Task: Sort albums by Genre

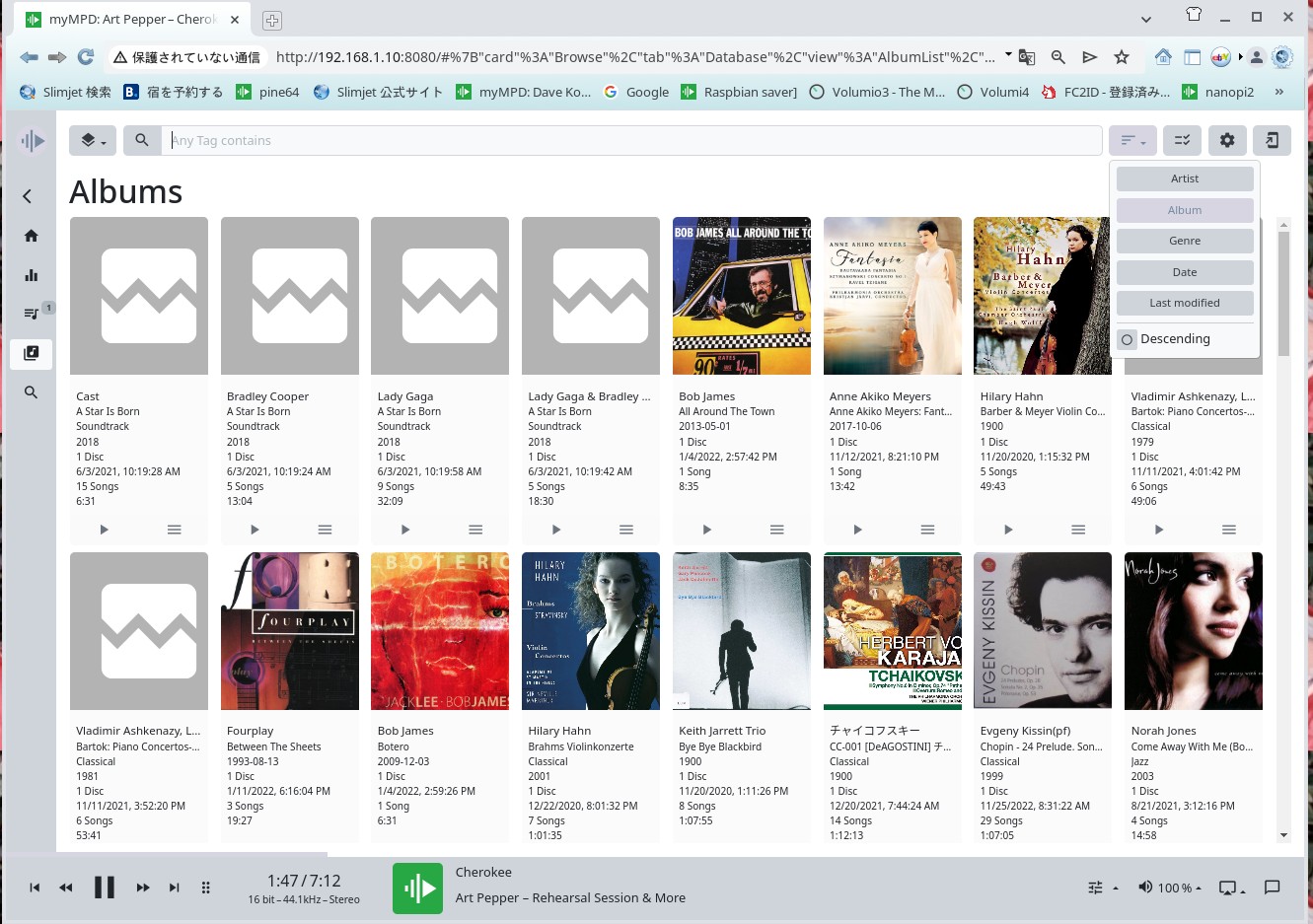Action: point(1185,241)
